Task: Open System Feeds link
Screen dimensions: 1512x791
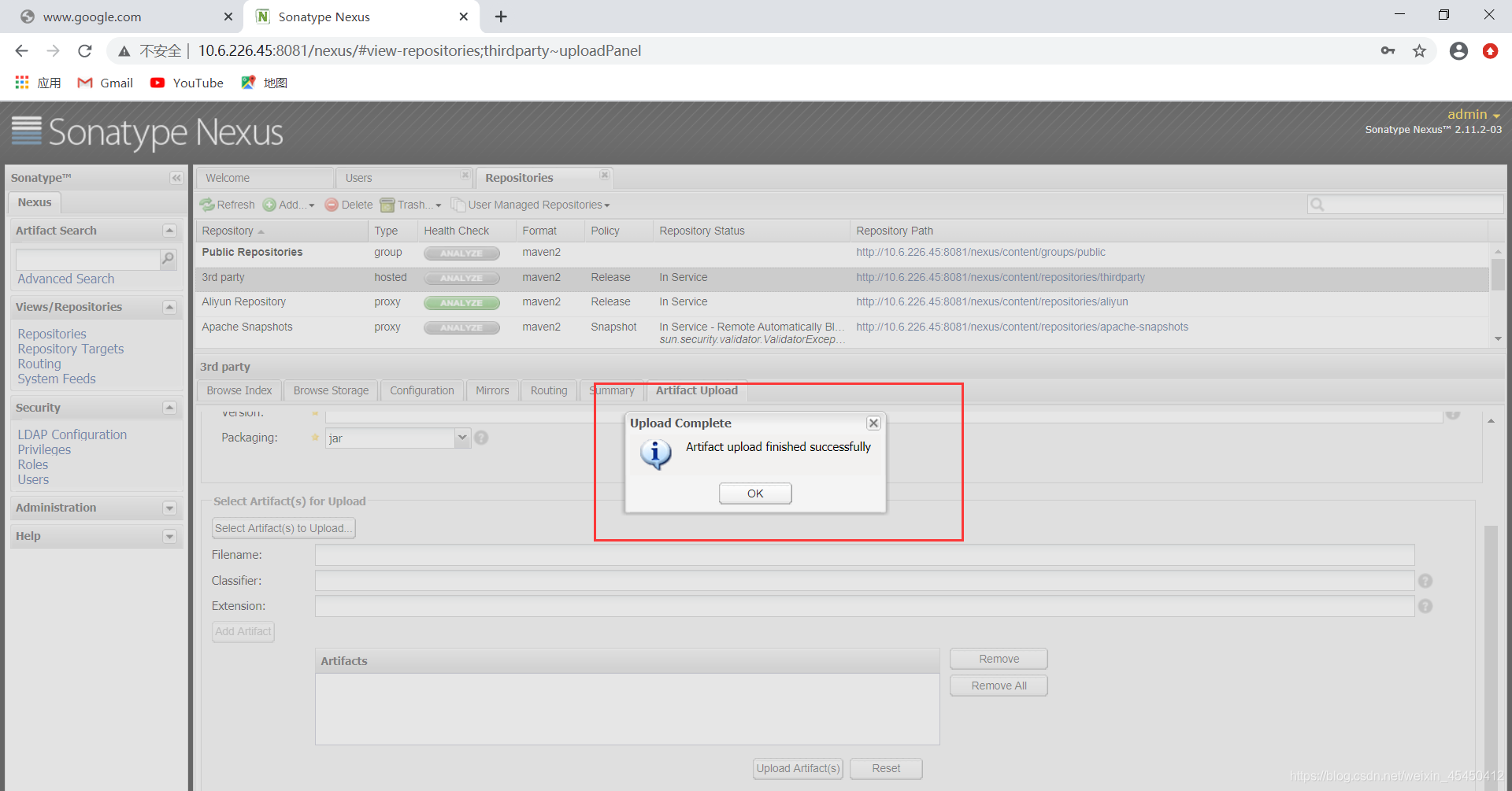Action: [57, 379]
